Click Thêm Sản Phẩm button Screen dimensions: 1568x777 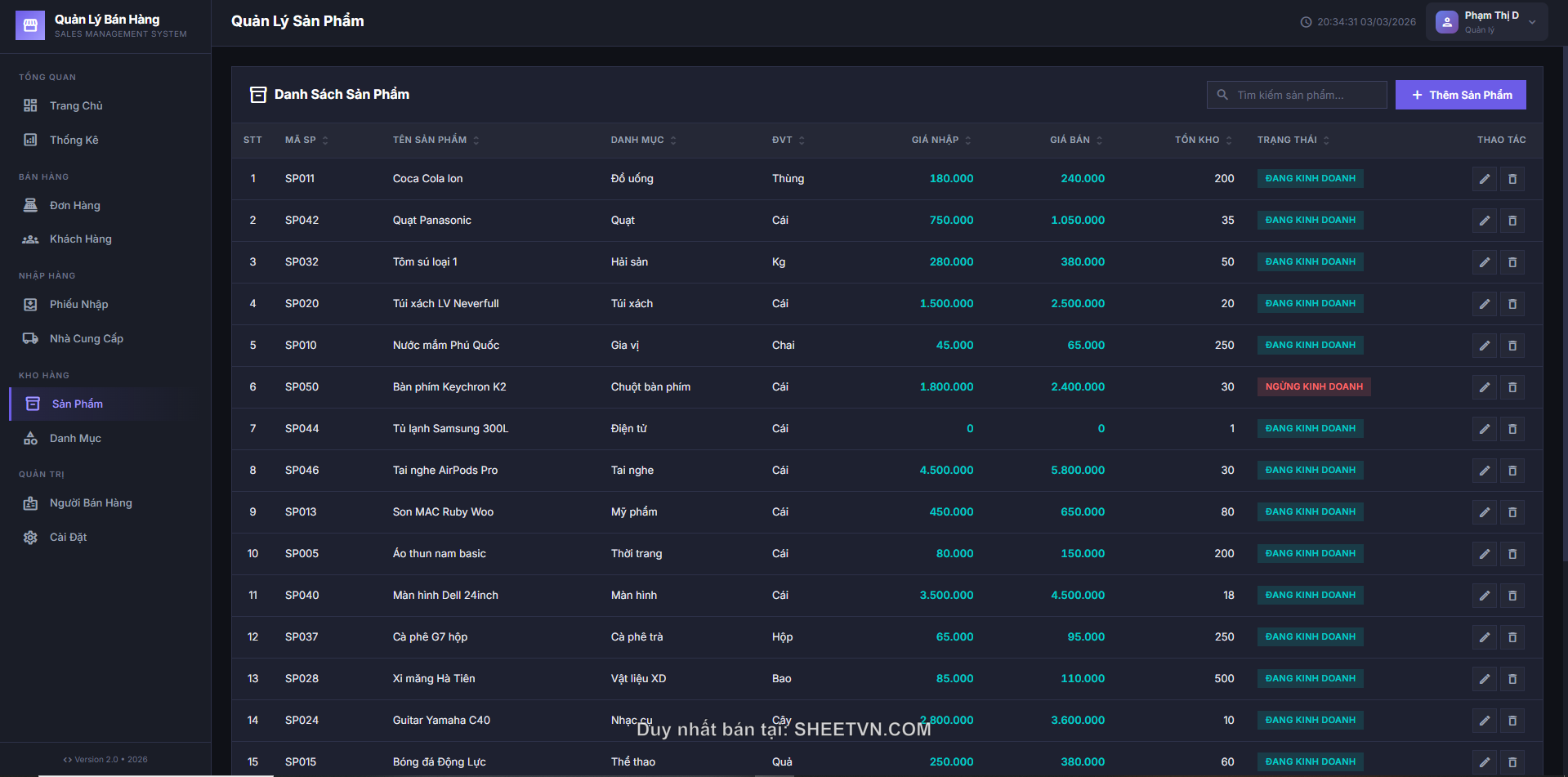coord(1460,95)
